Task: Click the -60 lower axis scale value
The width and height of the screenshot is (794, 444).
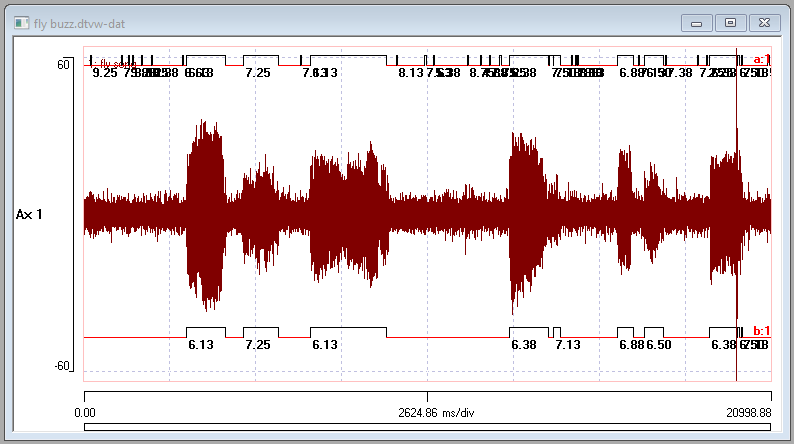Action: click(62, 366)
